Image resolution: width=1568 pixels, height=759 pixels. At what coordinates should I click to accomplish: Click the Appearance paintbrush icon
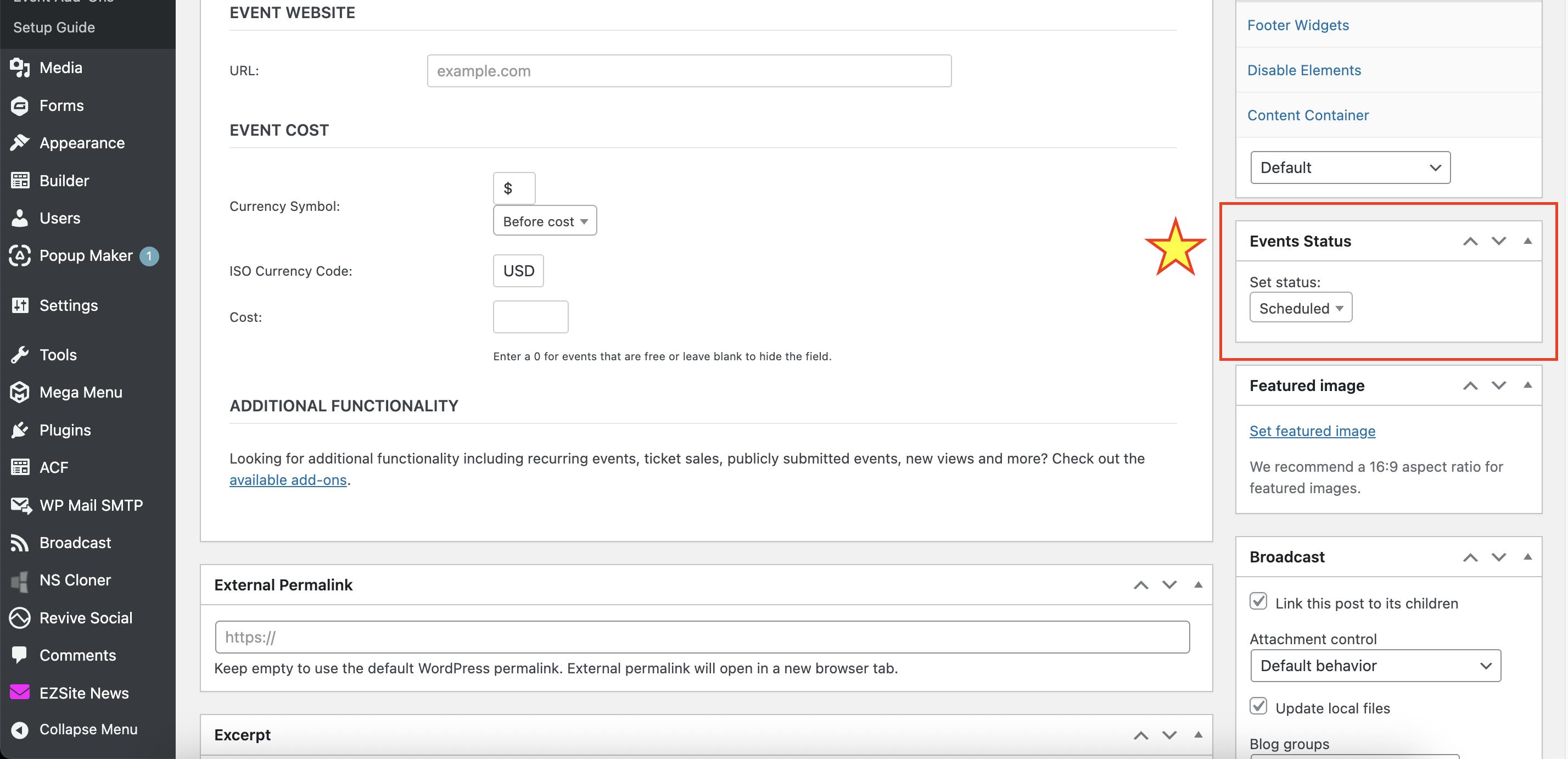click(x=19, y=142)
